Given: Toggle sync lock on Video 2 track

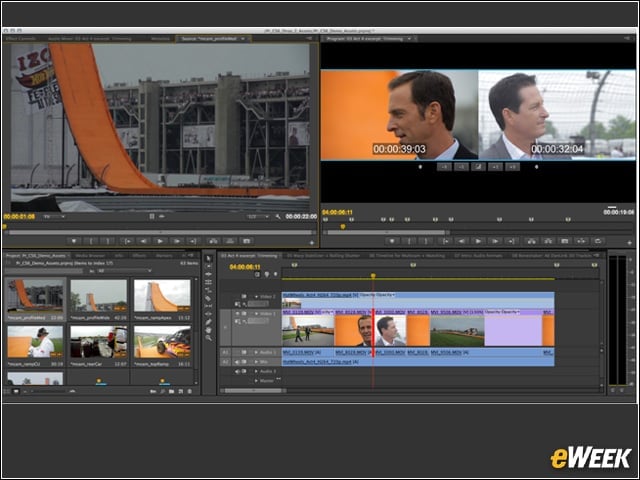Looking at the screenshot, I should [244, 297].
